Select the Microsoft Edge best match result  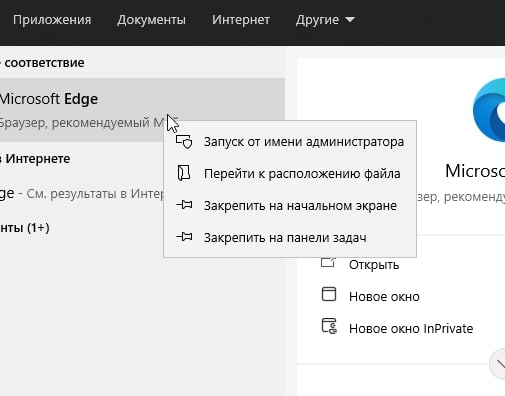[142, 110]
